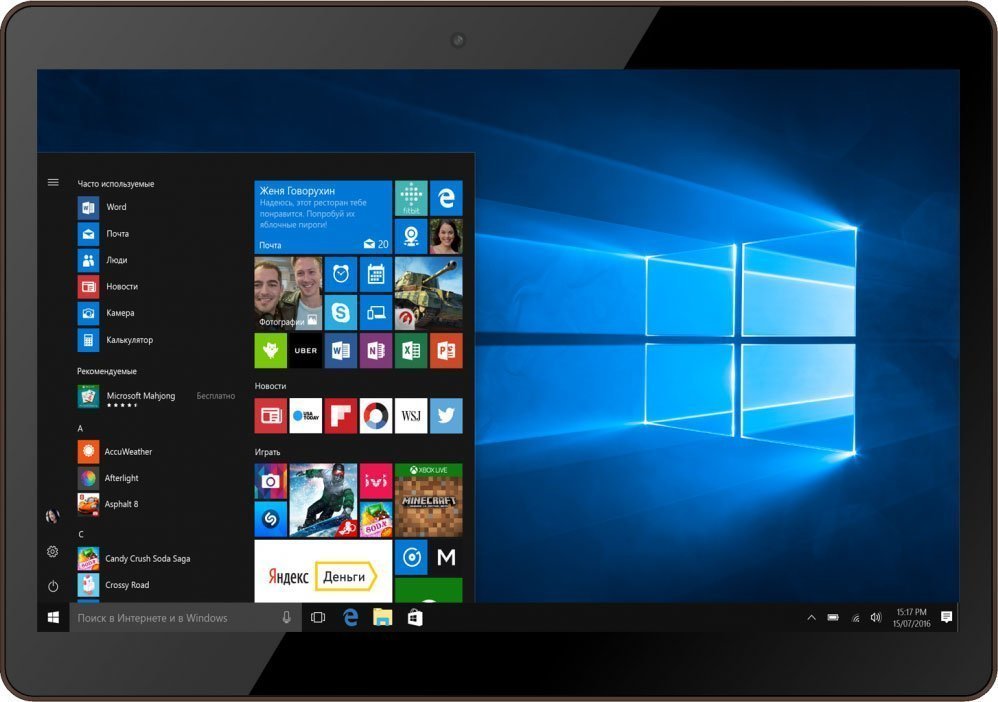This screenshot has width=998, height=702.
Task: Open the letter C index header
Action: pyautogui.click(x=81, y=534)
